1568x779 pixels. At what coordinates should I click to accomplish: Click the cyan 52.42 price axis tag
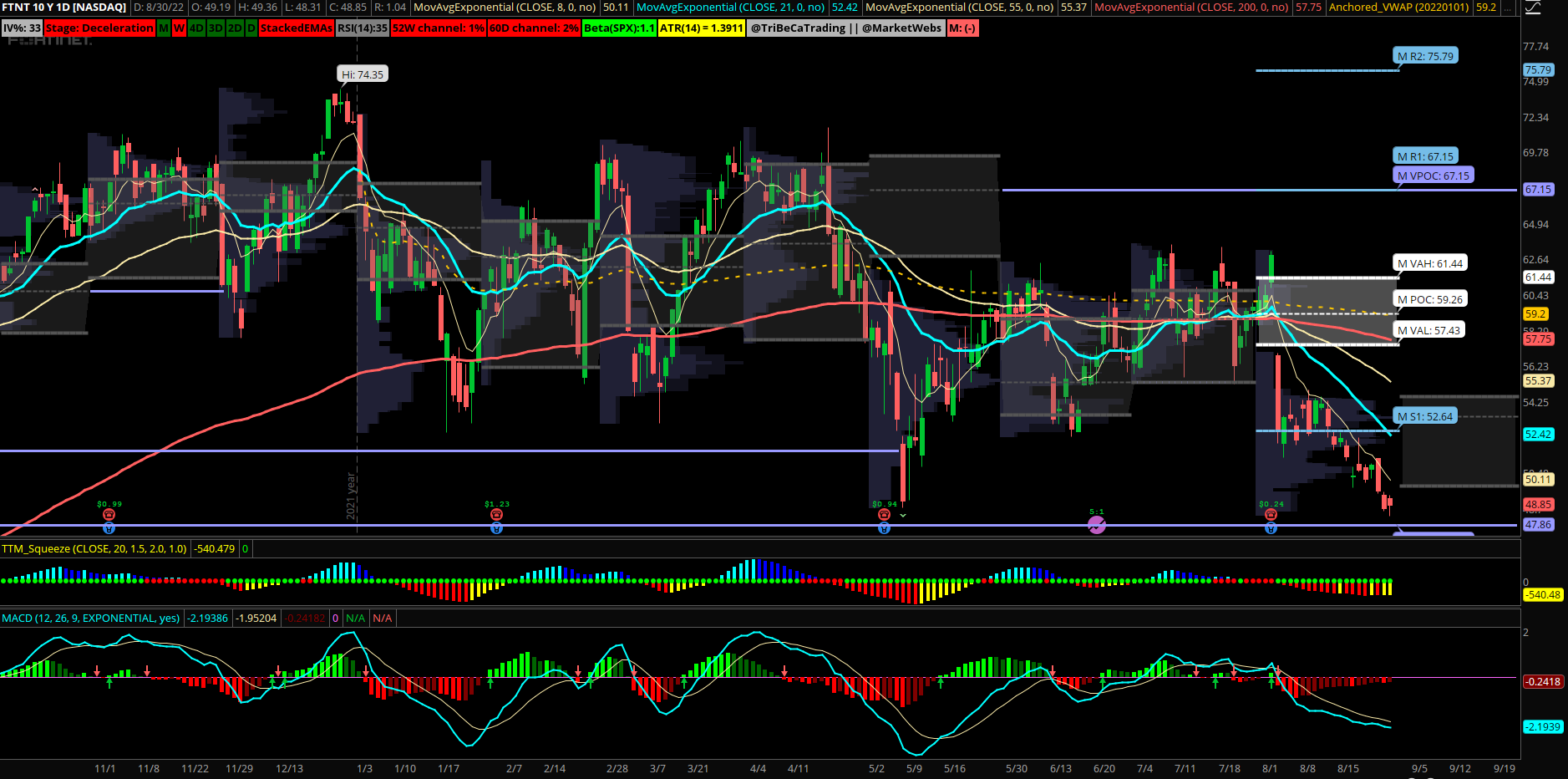tap(1538, 434)
